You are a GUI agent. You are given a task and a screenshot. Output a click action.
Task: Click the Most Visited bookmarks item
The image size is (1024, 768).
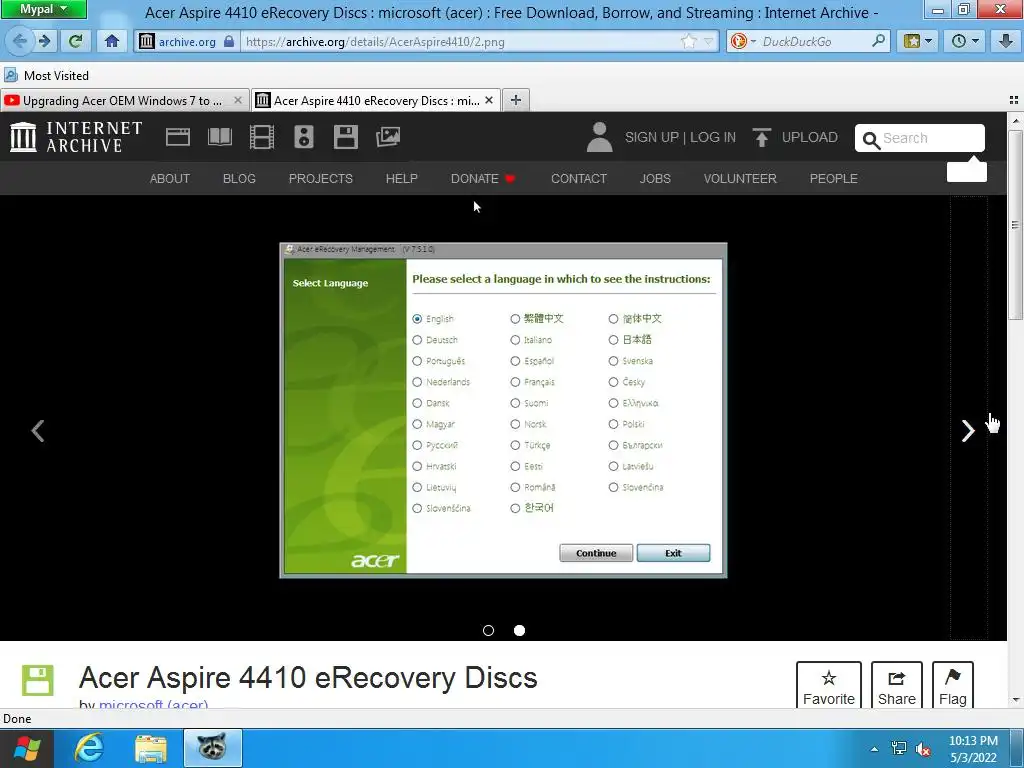(x=47, y=75)
